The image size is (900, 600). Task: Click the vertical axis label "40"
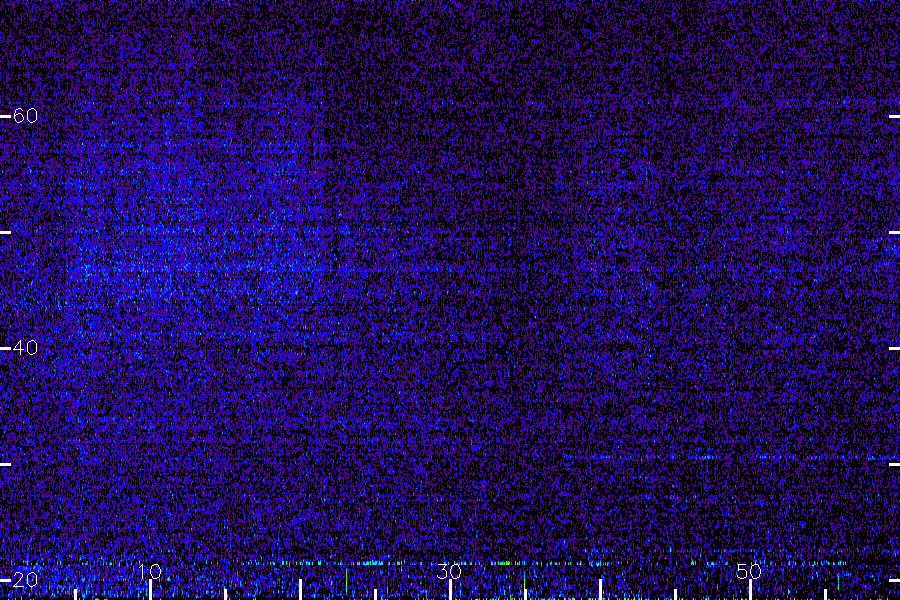[x=25, y=348]
